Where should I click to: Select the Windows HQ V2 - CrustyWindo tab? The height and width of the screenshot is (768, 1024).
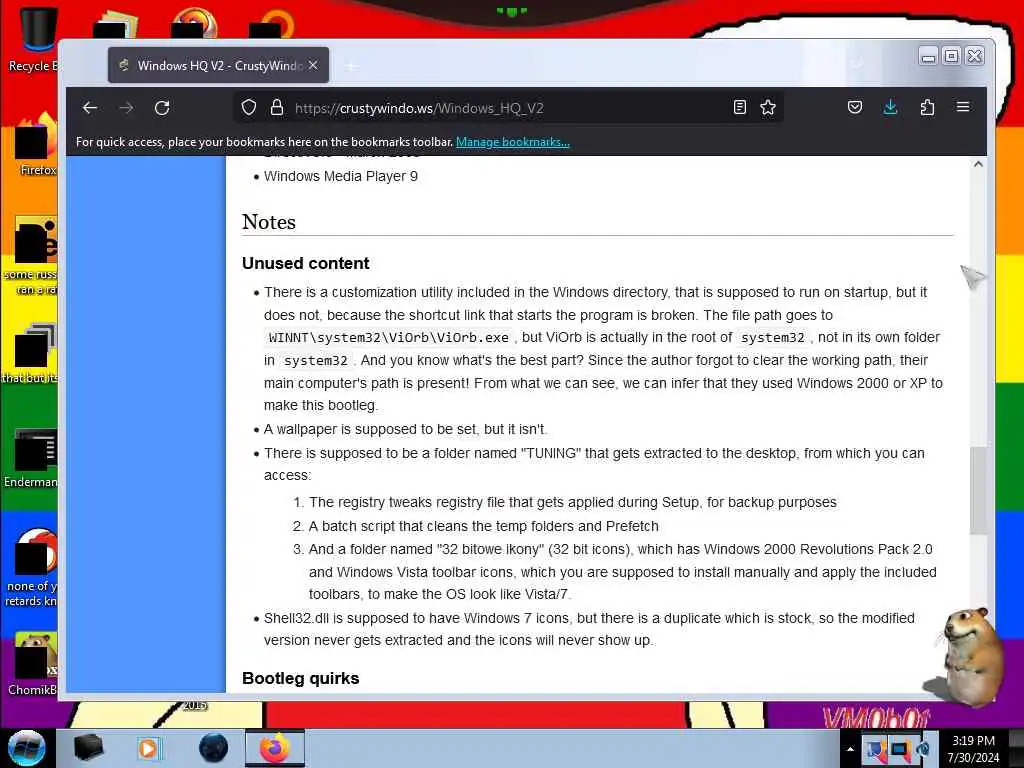(x=218, y=65)
